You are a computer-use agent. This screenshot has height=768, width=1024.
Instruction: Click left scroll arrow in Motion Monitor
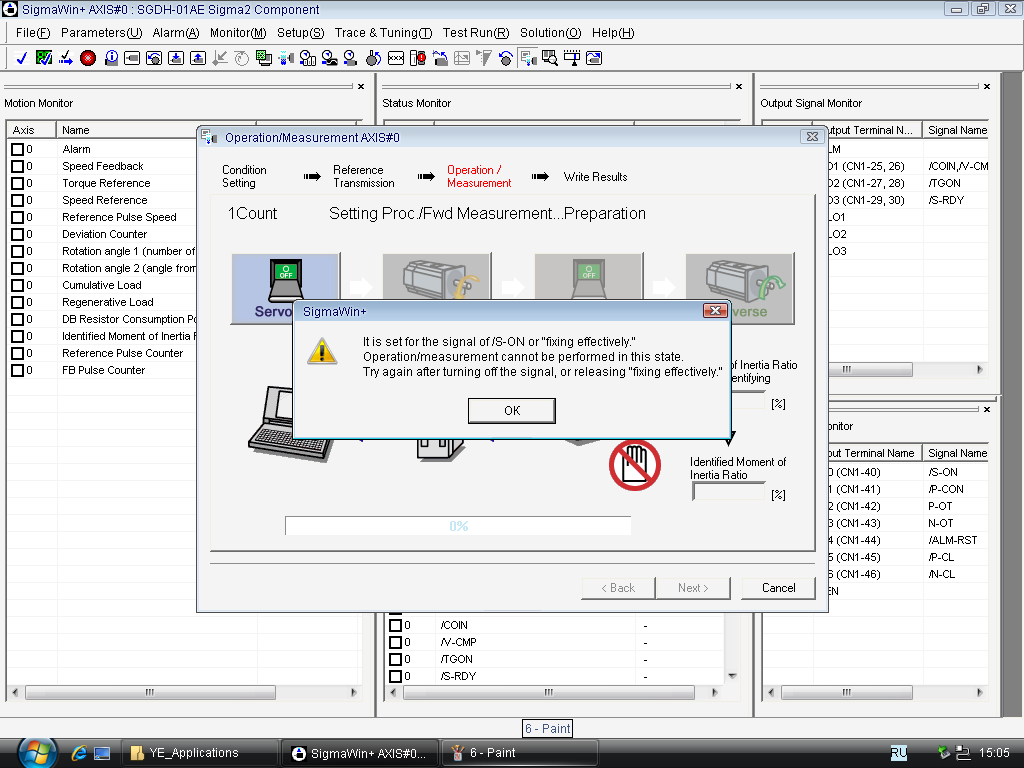point(15,692)
